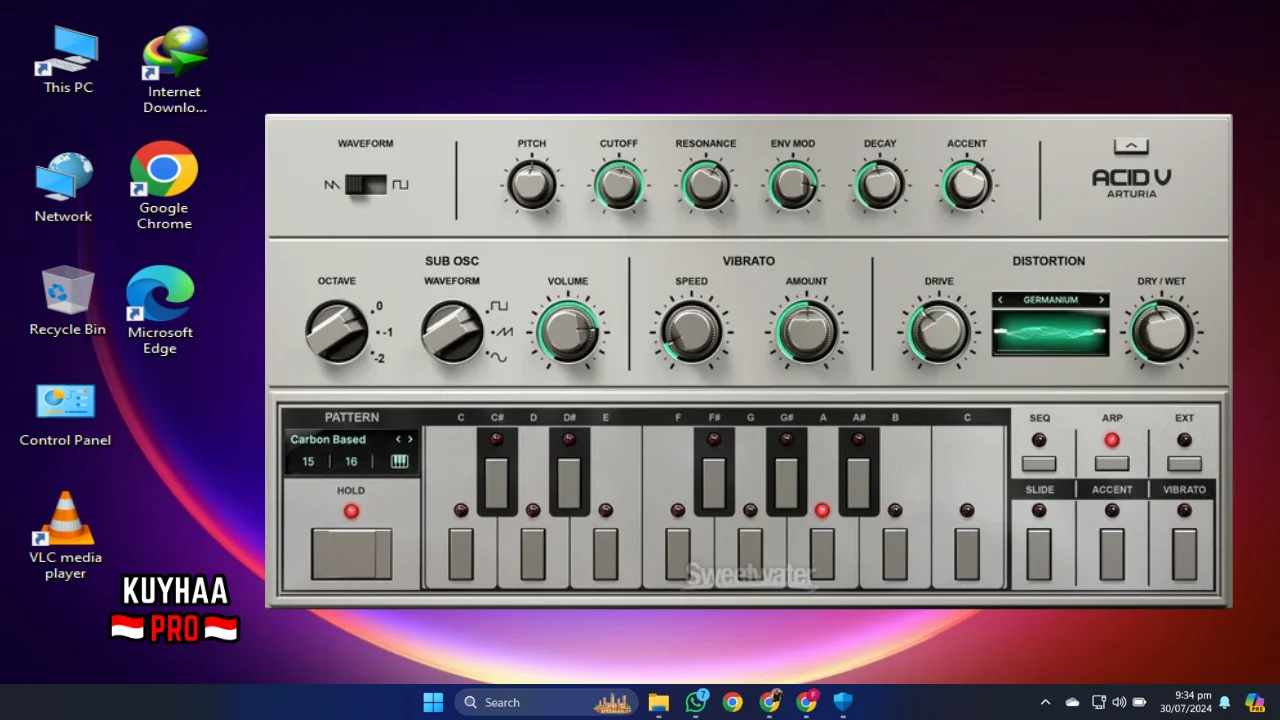Open the pattern keyboard icon

click(x=399, y=462)
